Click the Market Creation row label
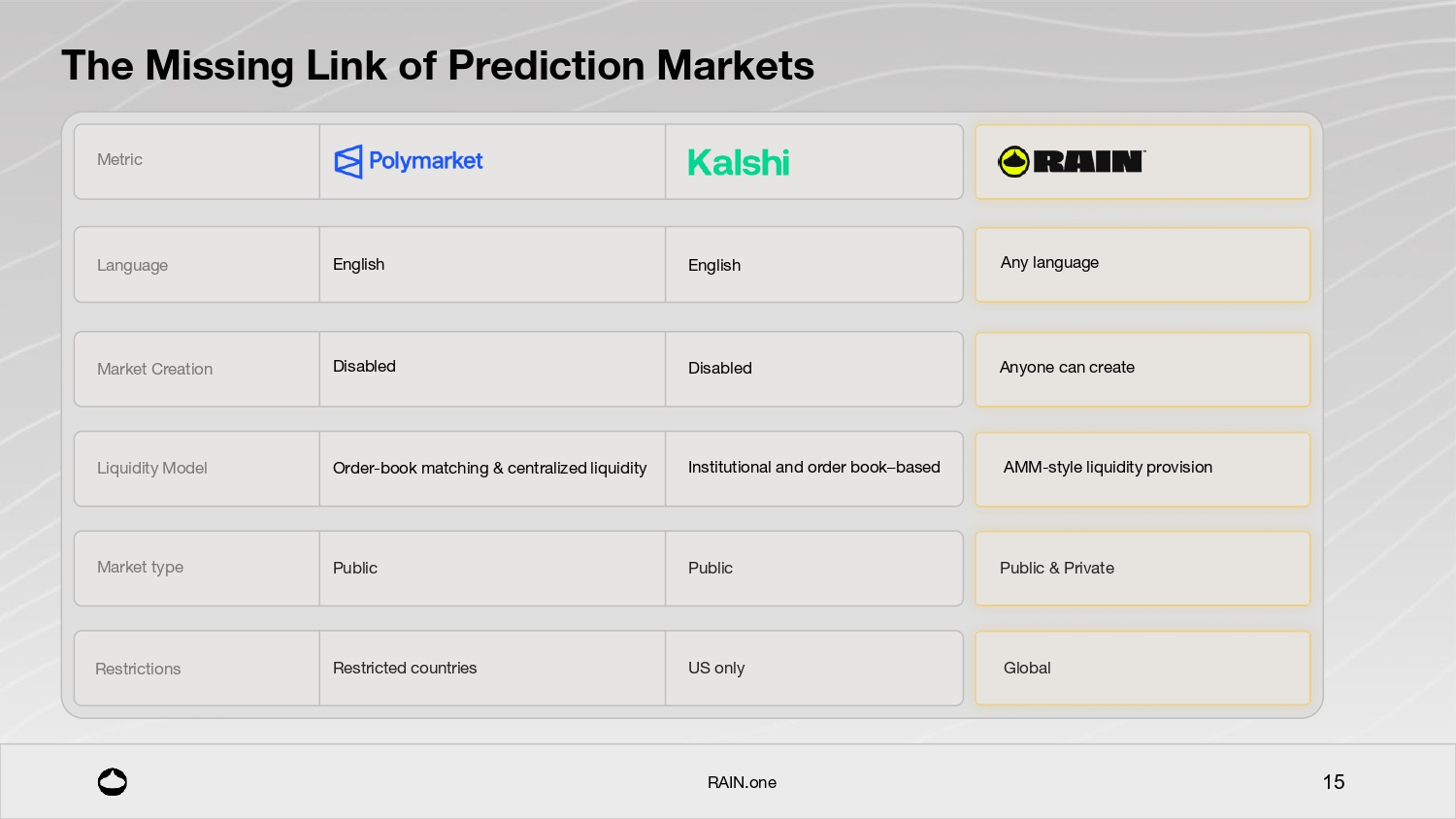1456x819 pixels. tap(154, 370)
